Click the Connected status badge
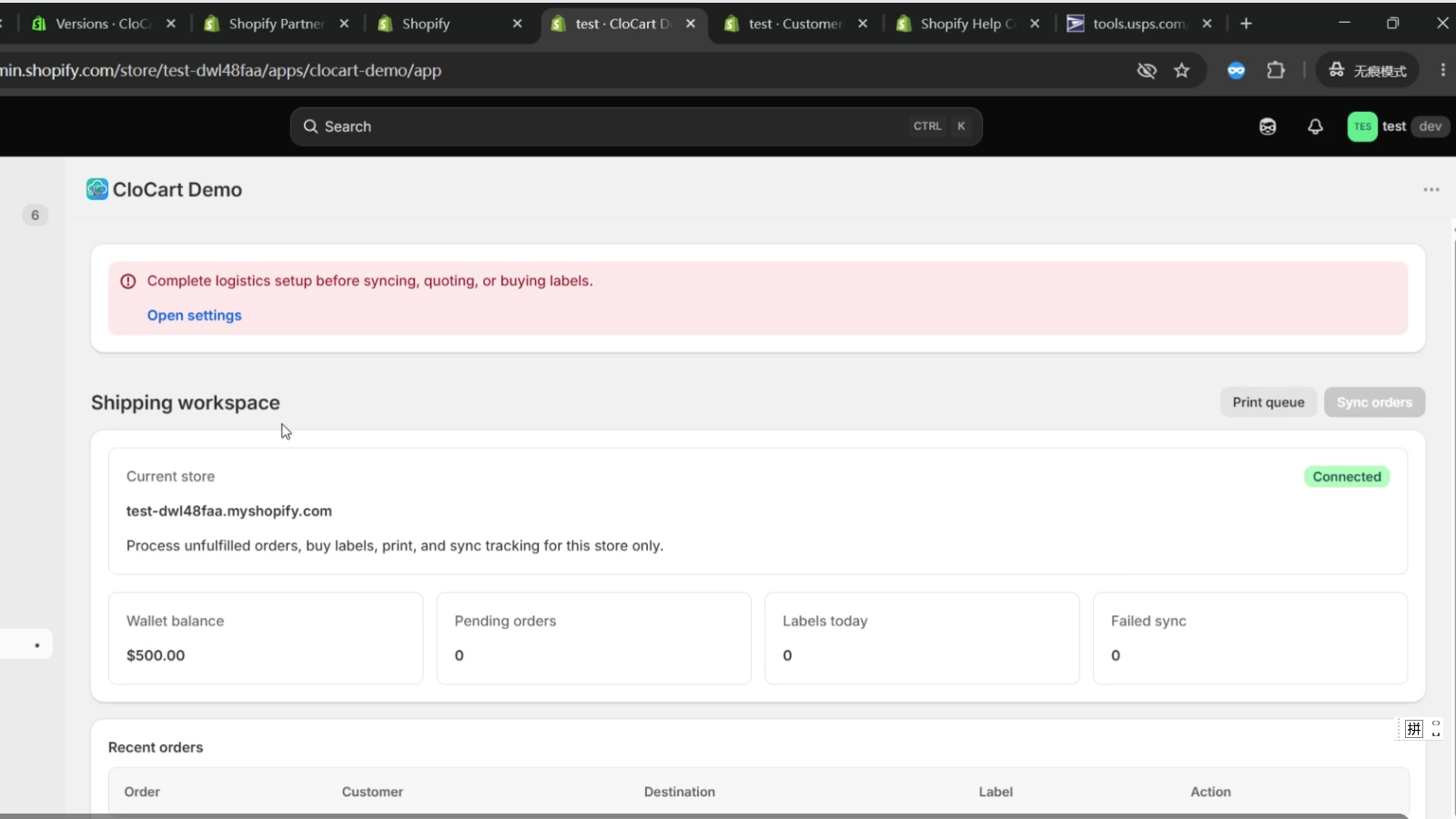The height and width of the screenshot is (819, 1456). [x=1347, y=477]
